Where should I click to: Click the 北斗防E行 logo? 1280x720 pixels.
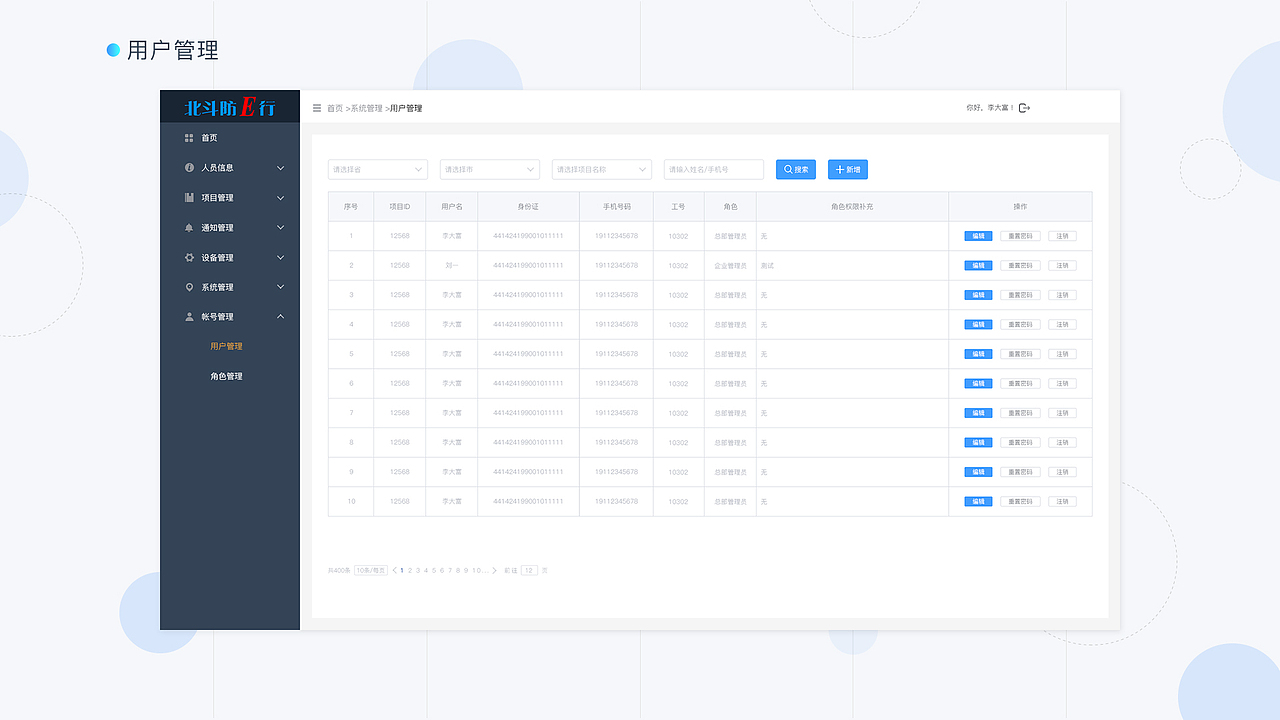click(x=230, y=107)
